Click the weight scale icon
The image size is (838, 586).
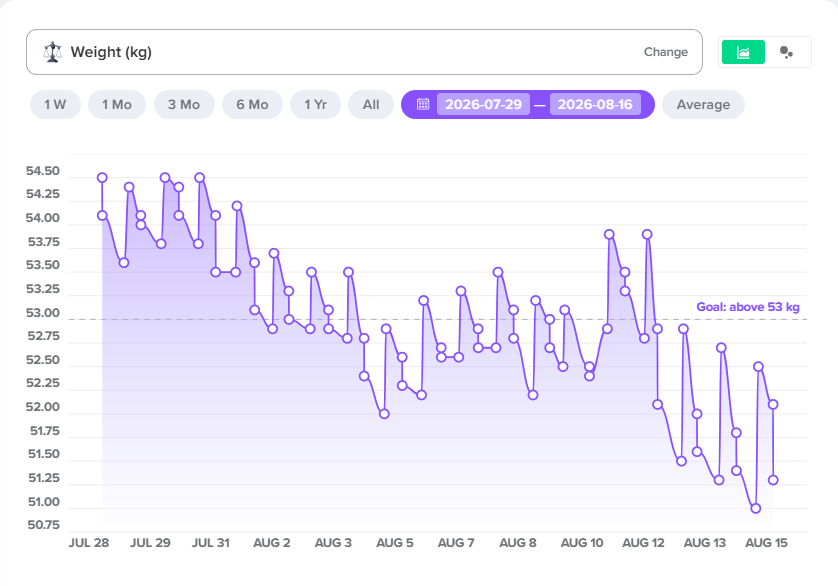[x=52, y=52]
